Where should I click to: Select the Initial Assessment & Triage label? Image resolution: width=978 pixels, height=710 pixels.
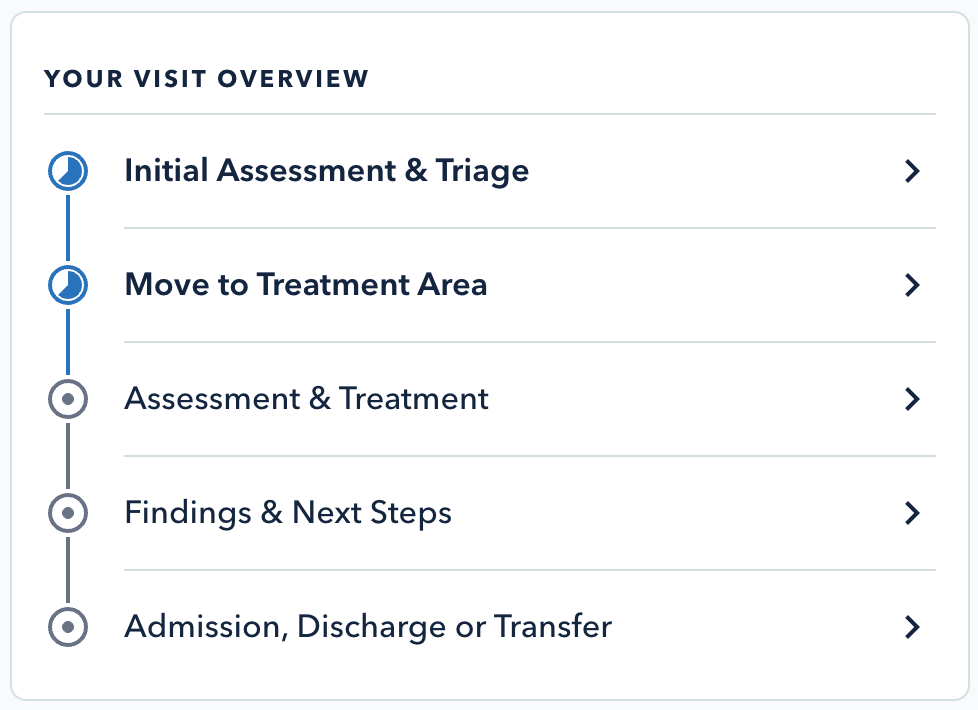click(326, 171)
